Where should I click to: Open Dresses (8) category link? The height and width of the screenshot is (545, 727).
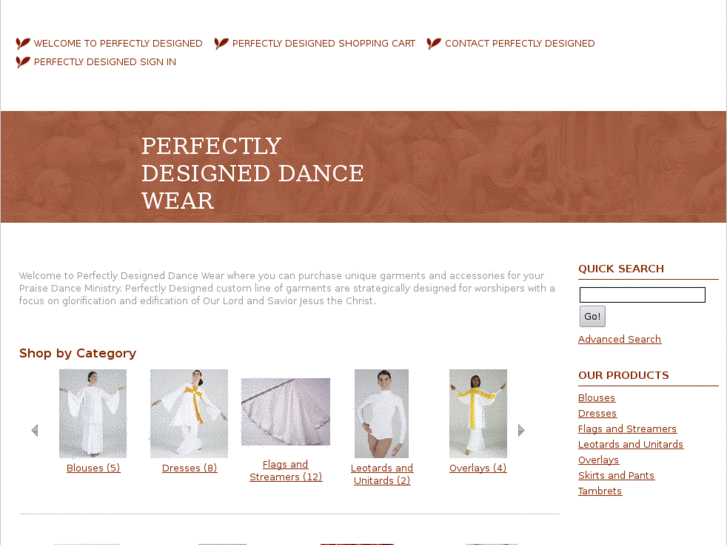tap(190, 468)
